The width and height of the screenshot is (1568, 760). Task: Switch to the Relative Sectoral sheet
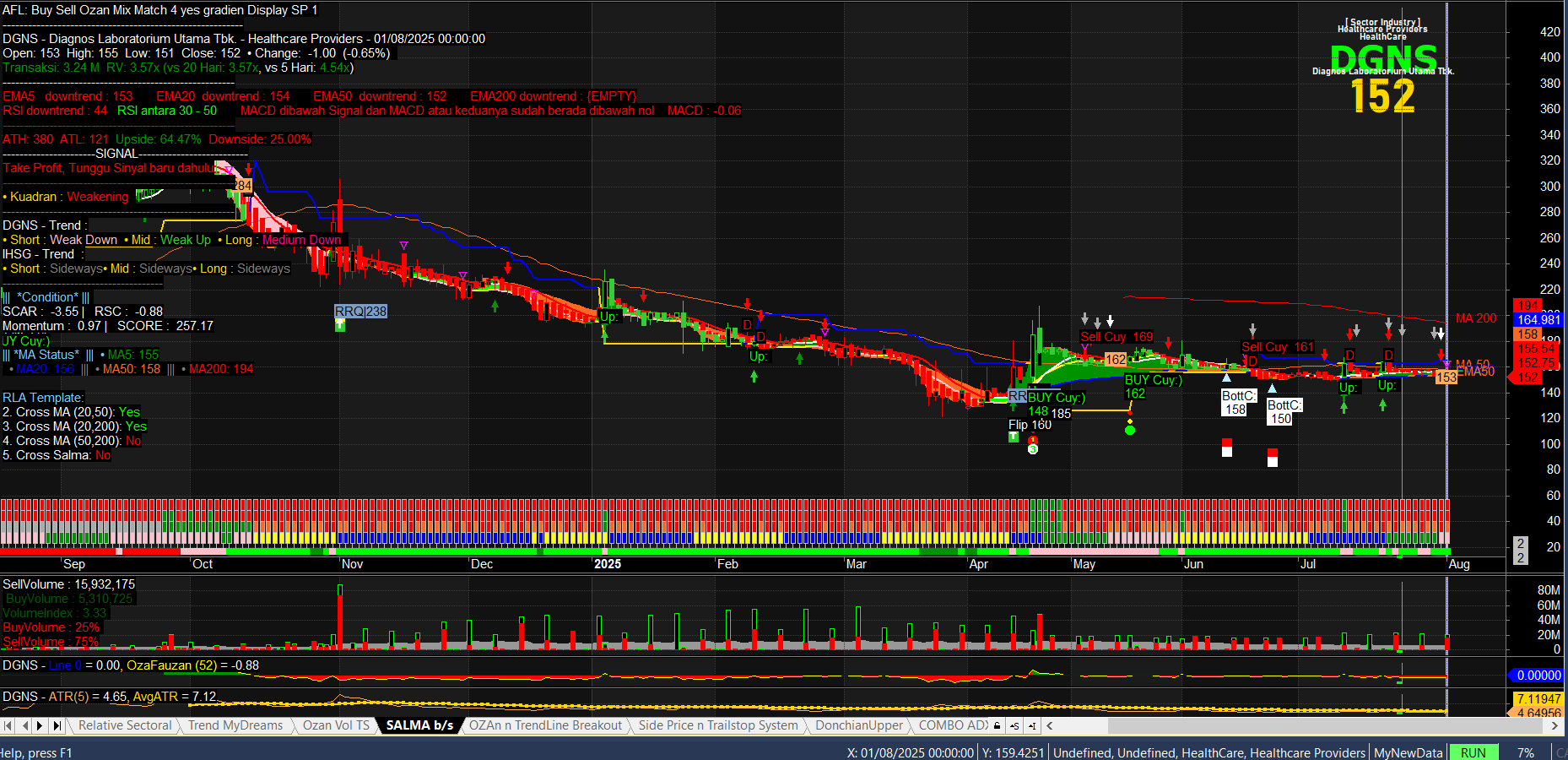pos(125,725)
